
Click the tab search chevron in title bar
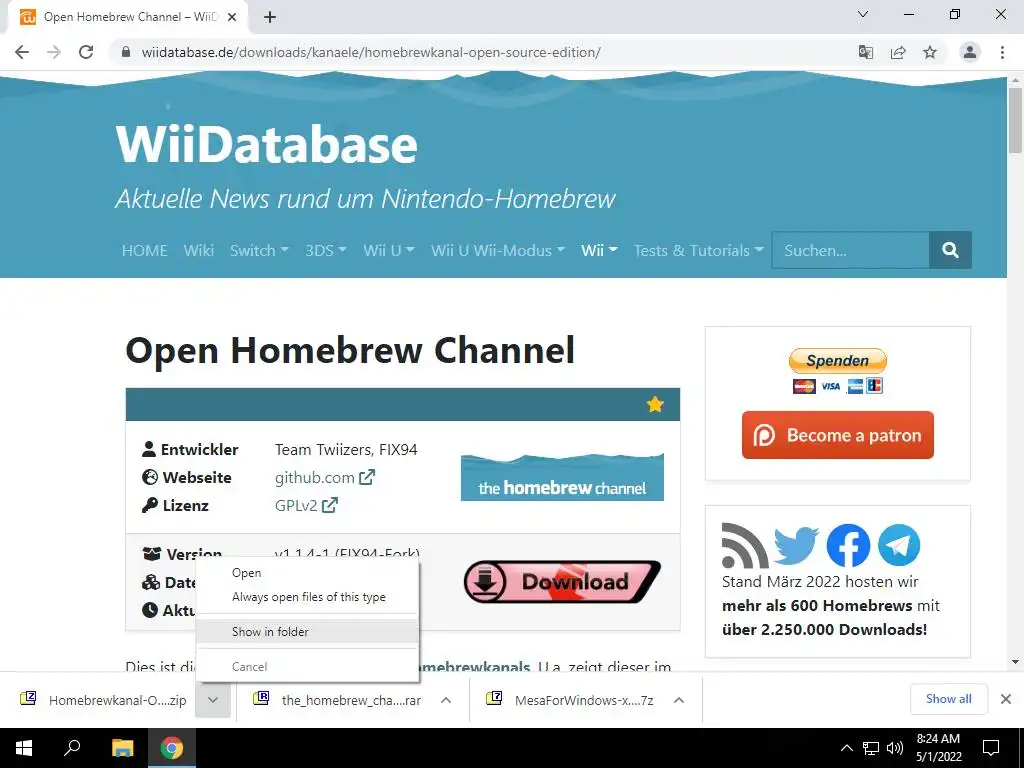(863, 14)
